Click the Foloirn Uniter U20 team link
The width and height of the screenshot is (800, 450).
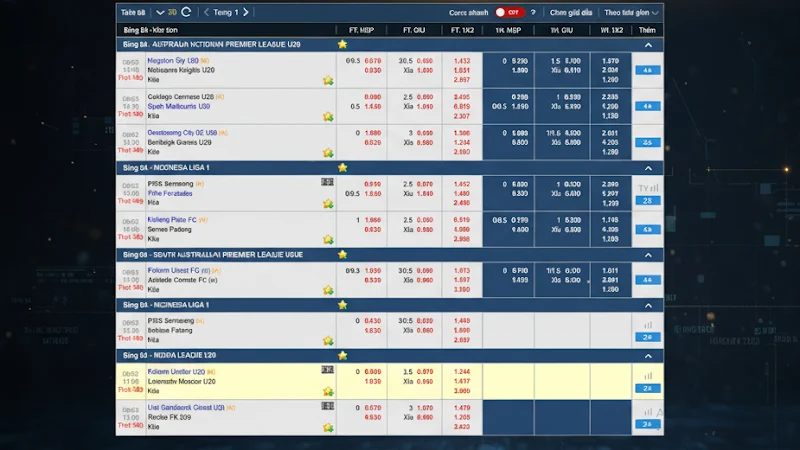[177, 371]
